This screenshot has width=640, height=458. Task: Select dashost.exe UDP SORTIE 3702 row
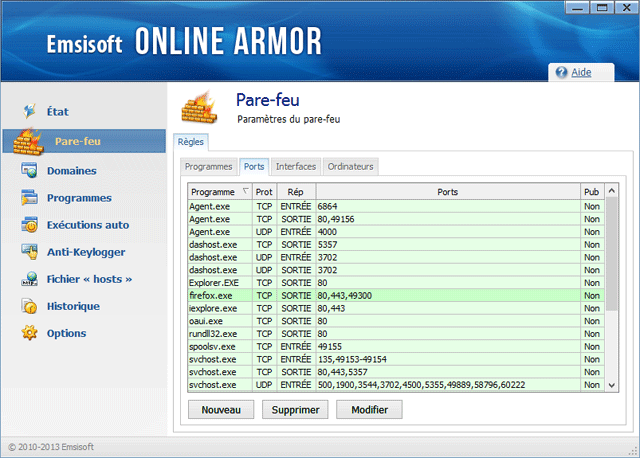(396, 270)
